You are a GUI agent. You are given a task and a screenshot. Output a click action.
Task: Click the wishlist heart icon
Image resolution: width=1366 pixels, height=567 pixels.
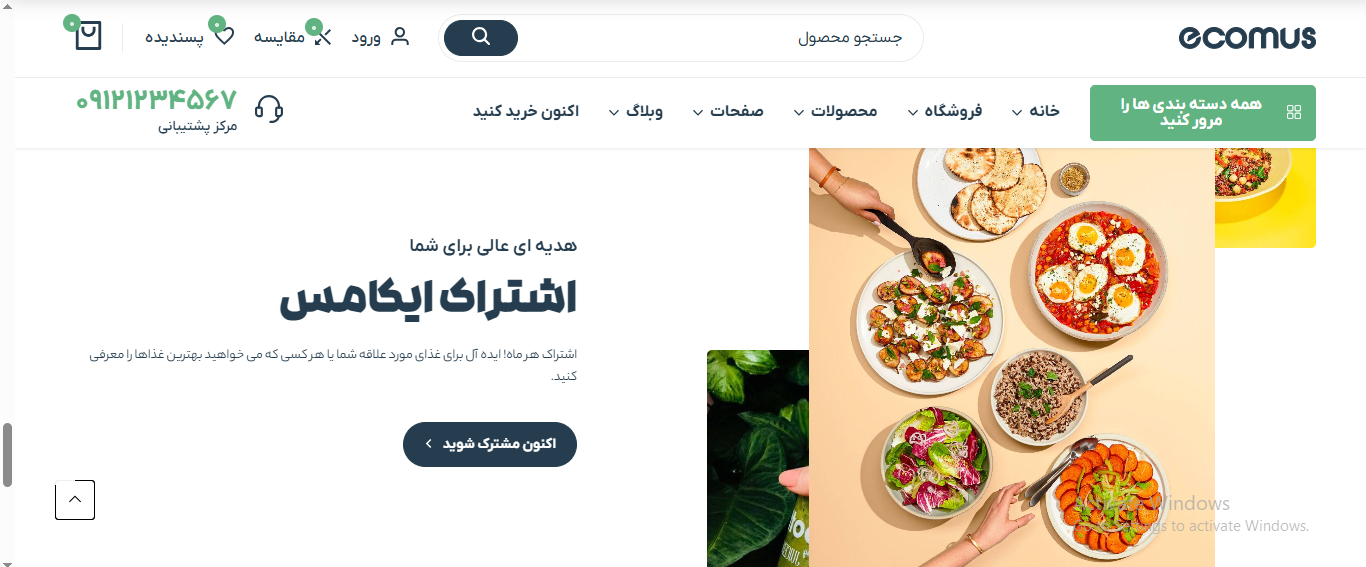coord(225,37)
